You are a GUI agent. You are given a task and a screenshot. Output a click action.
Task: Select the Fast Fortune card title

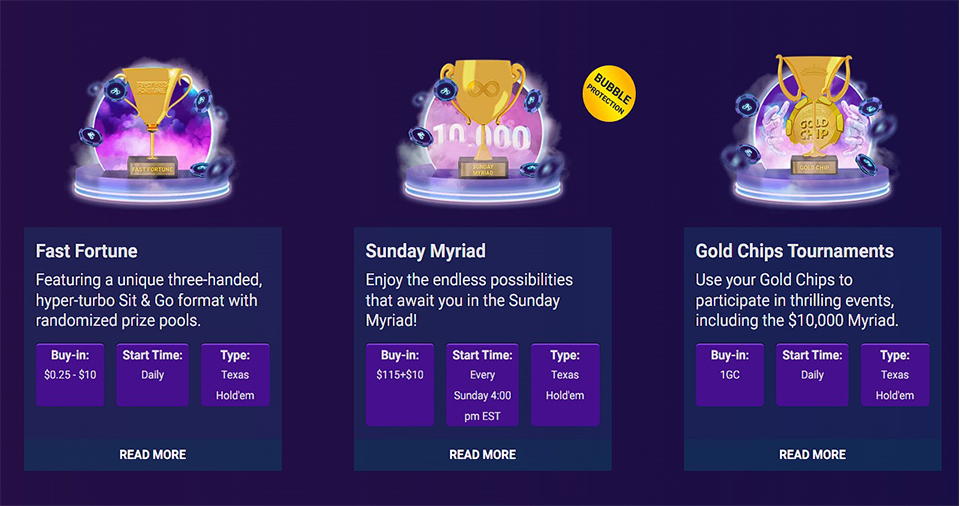[86, 251]
